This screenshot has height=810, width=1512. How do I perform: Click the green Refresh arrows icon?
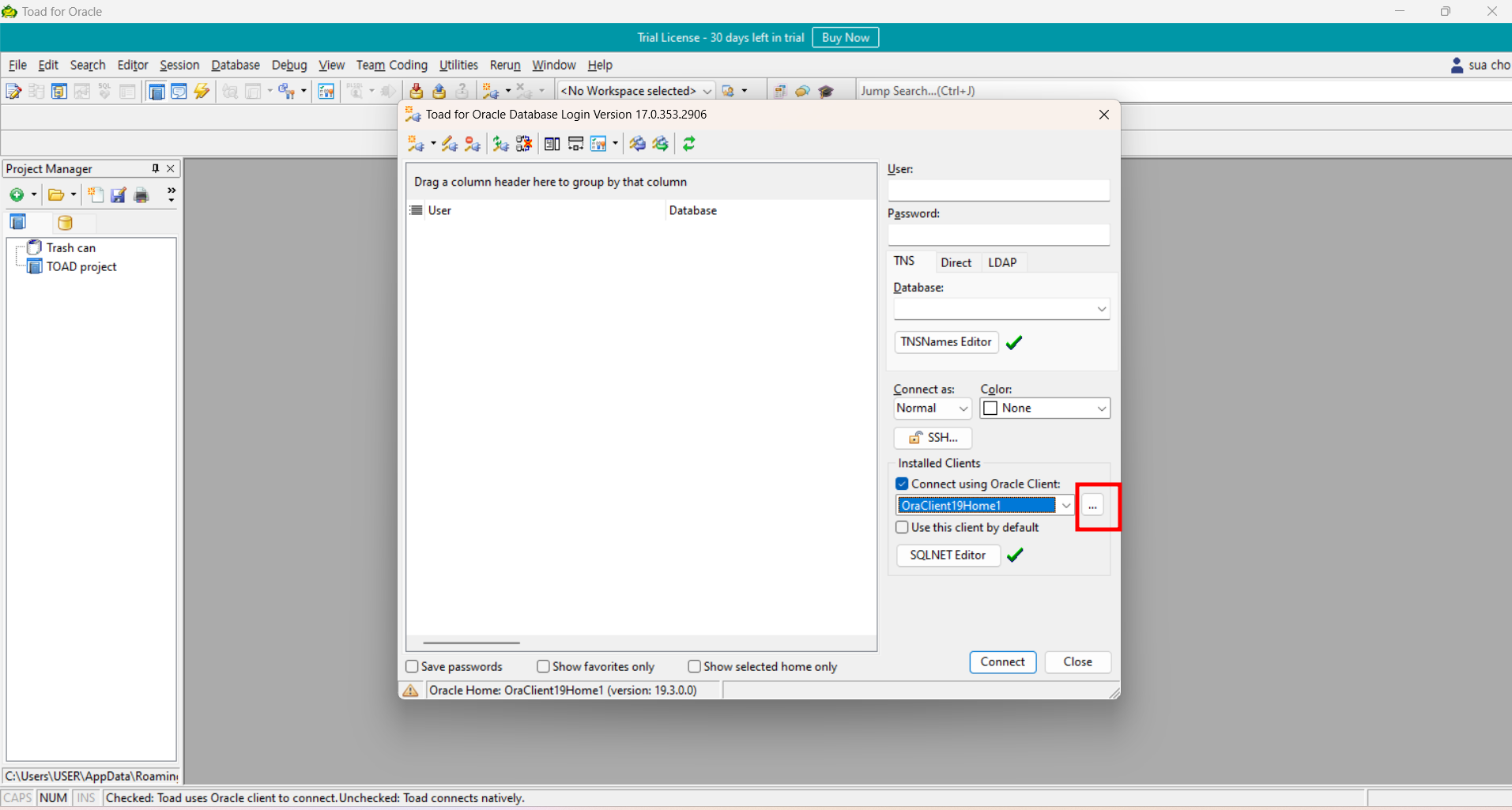click(x=689, y=143)
